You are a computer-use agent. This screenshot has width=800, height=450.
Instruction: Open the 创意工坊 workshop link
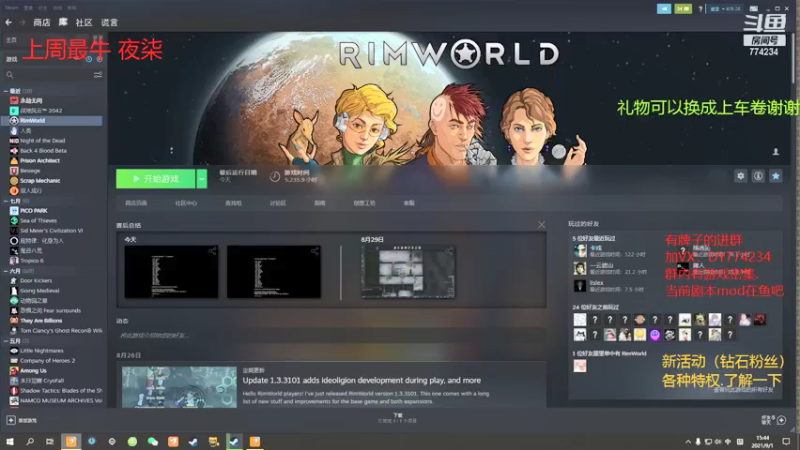click(364, 203)
